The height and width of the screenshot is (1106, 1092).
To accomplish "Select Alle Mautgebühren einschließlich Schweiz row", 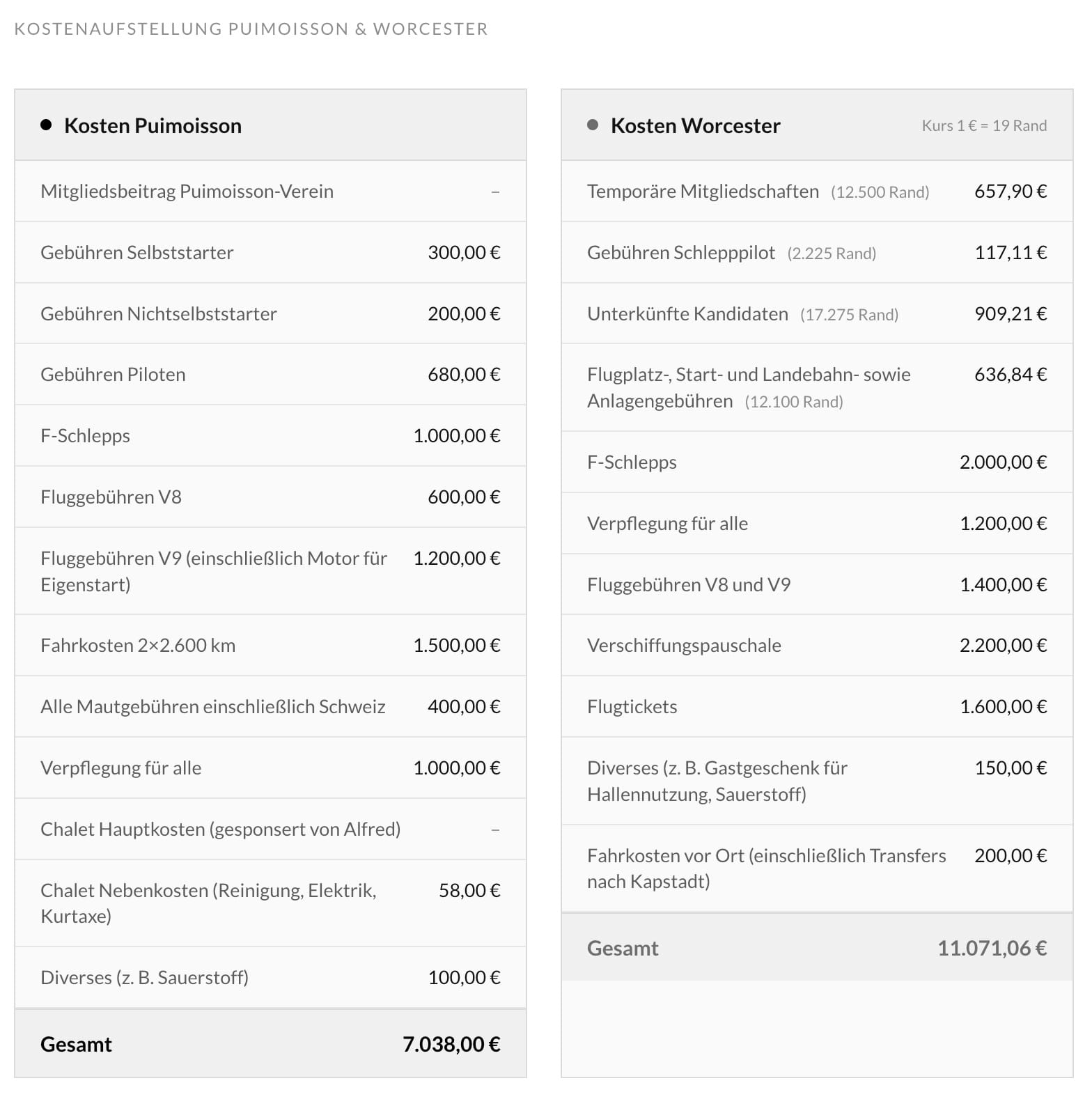I will tap(270, 707).
